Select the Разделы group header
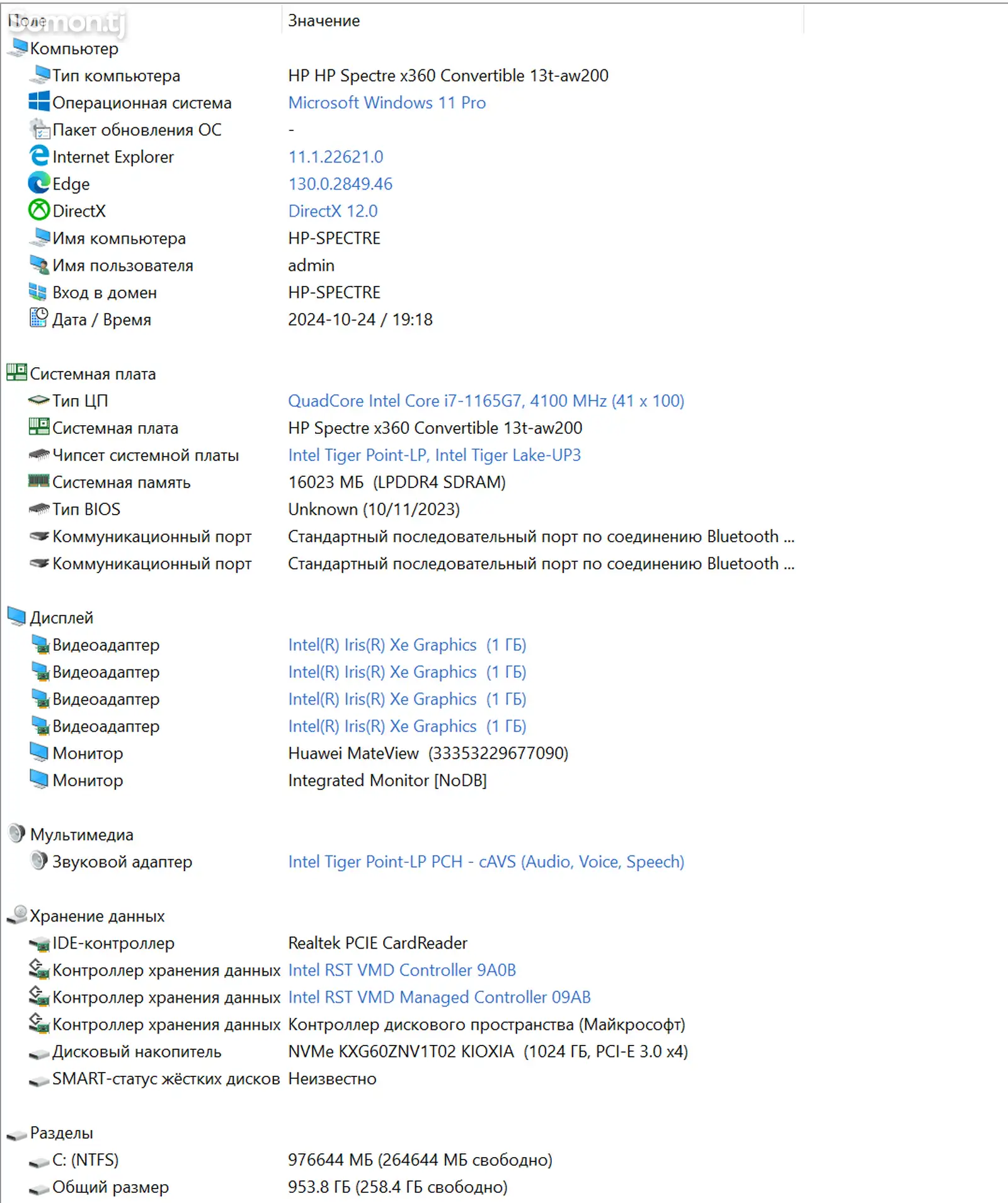The height and width of the screenshot is (1203, 1008). pyautogui.click(x=61, y=1133)
